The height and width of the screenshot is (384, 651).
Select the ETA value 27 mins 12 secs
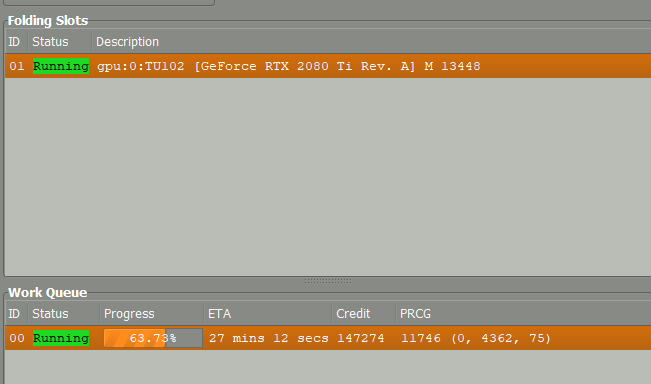(x=269, y=338)
